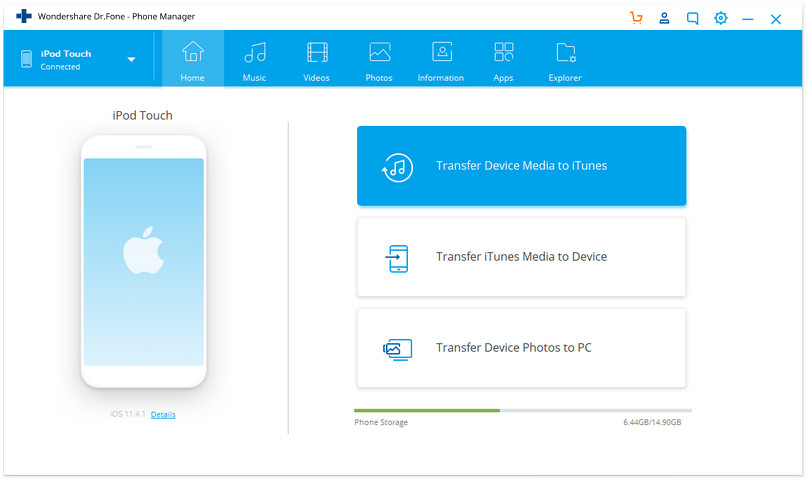Viewport: 807px width, 480px height.
Task: Click the iPod Touch device icon
Action: click(26, 59)
